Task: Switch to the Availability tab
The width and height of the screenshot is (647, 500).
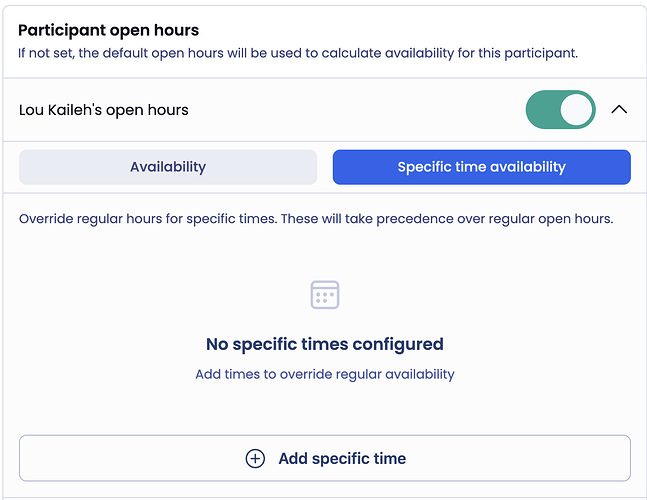Action: (x=168, y=167)
